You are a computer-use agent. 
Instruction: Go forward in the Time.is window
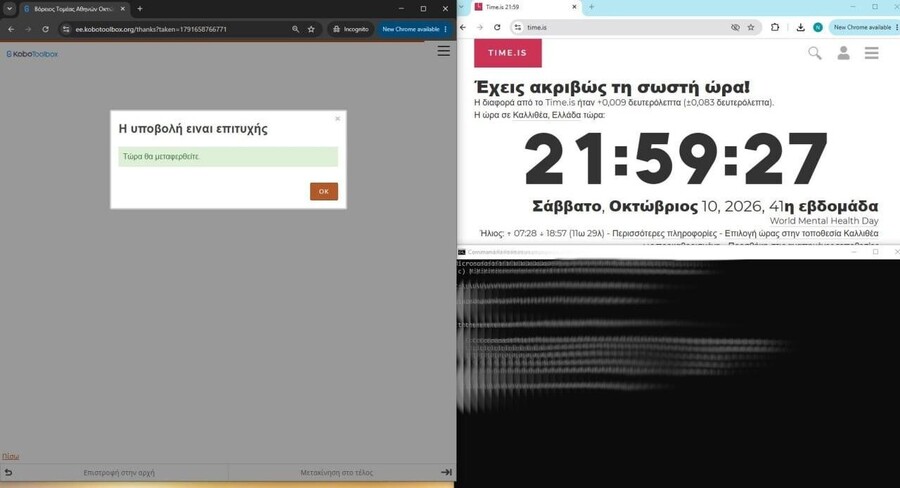[x=480, y=27]
